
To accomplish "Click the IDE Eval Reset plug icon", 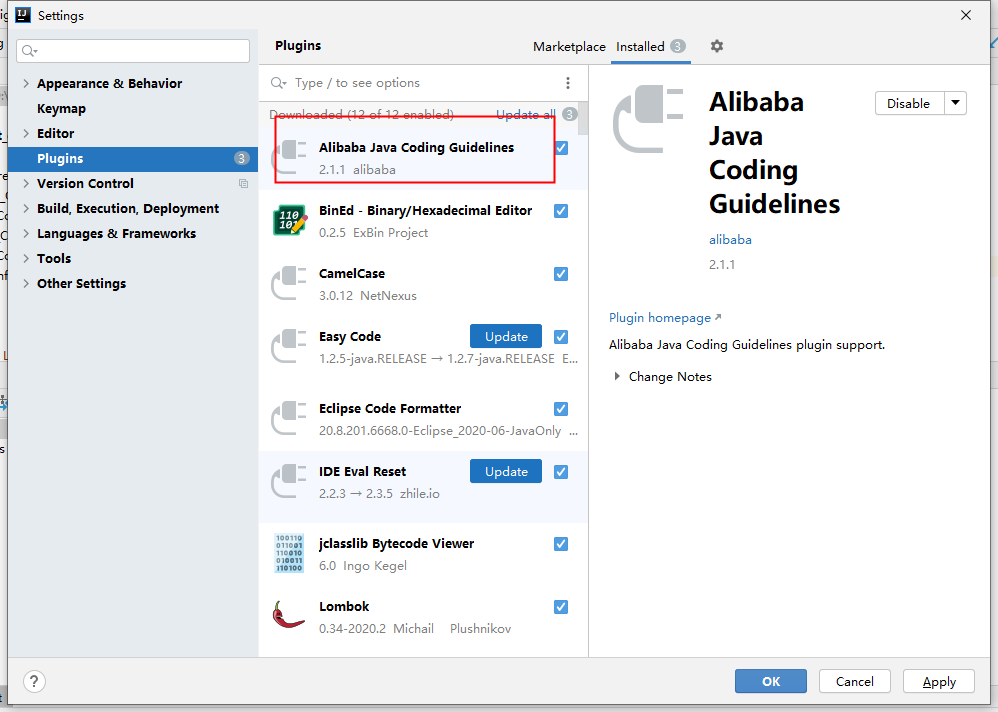I will (x=289, y=481).
